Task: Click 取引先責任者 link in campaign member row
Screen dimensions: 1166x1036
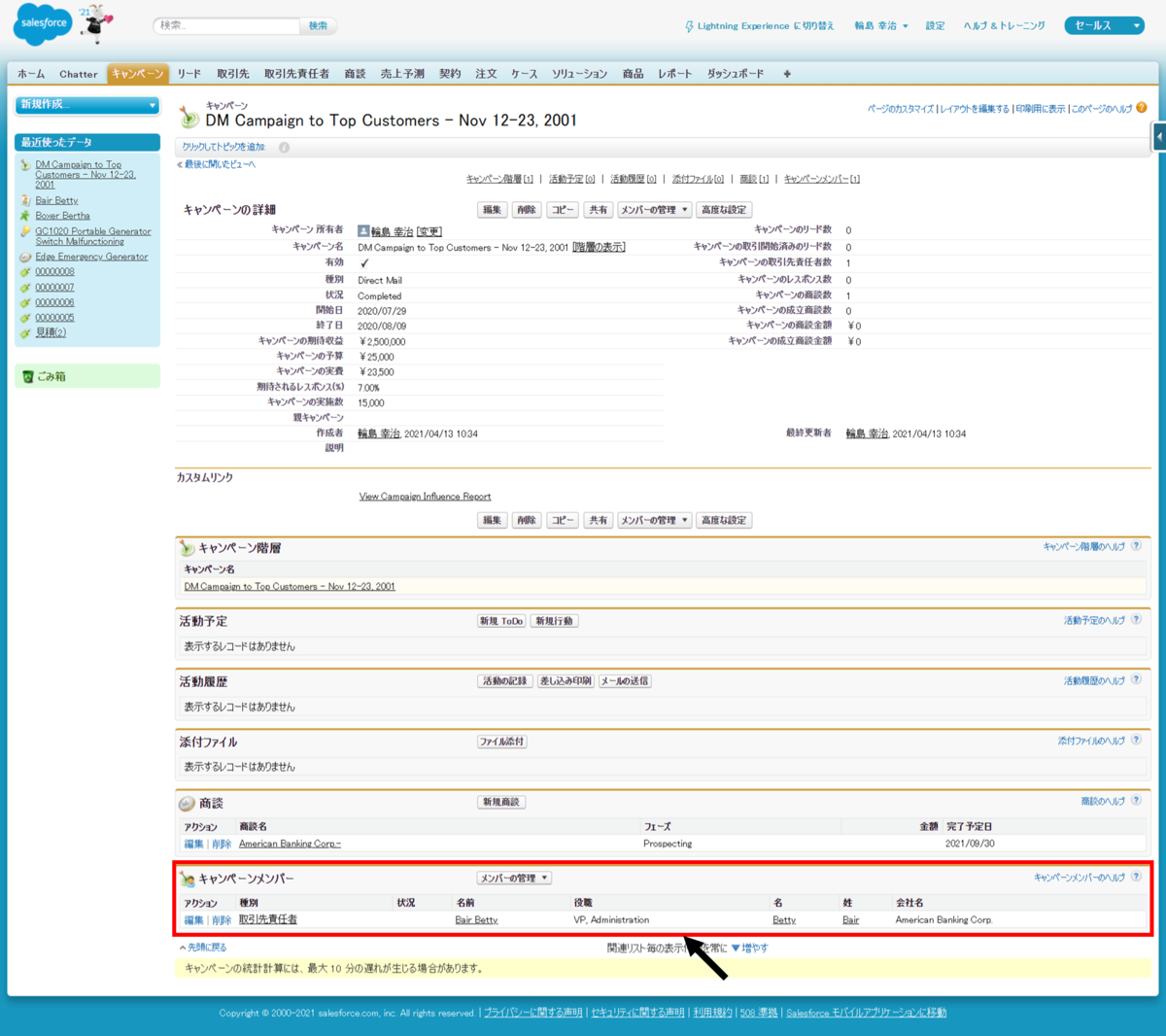Action: 268,919
